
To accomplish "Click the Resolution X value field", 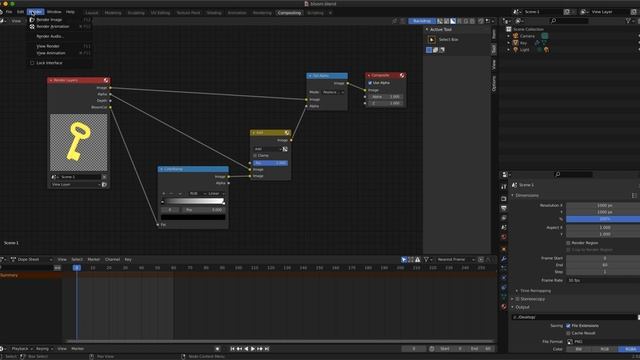I will pyautogui.click(x=603, y=205).
